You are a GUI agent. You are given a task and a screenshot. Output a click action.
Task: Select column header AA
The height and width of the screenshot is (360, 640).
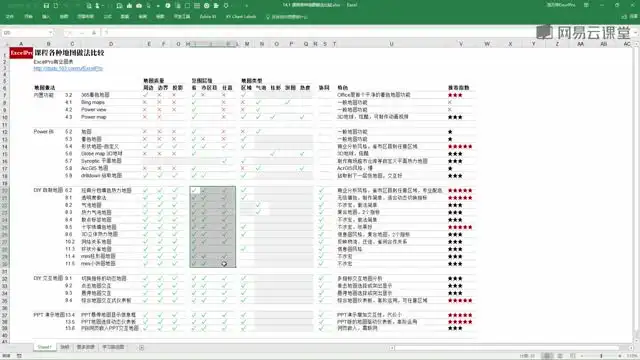(x=580, y=44)
